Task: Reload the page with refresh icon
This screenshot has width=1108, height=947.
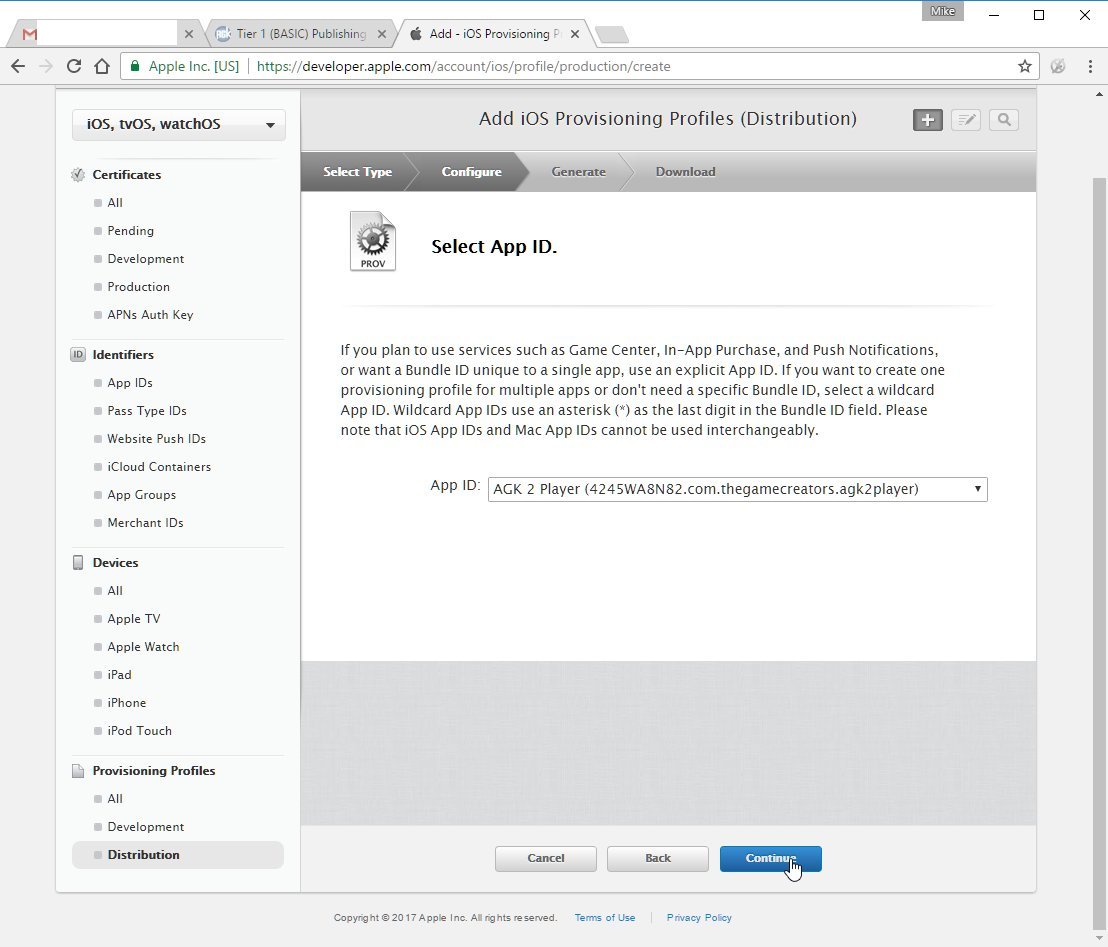Action: point(73,66)
